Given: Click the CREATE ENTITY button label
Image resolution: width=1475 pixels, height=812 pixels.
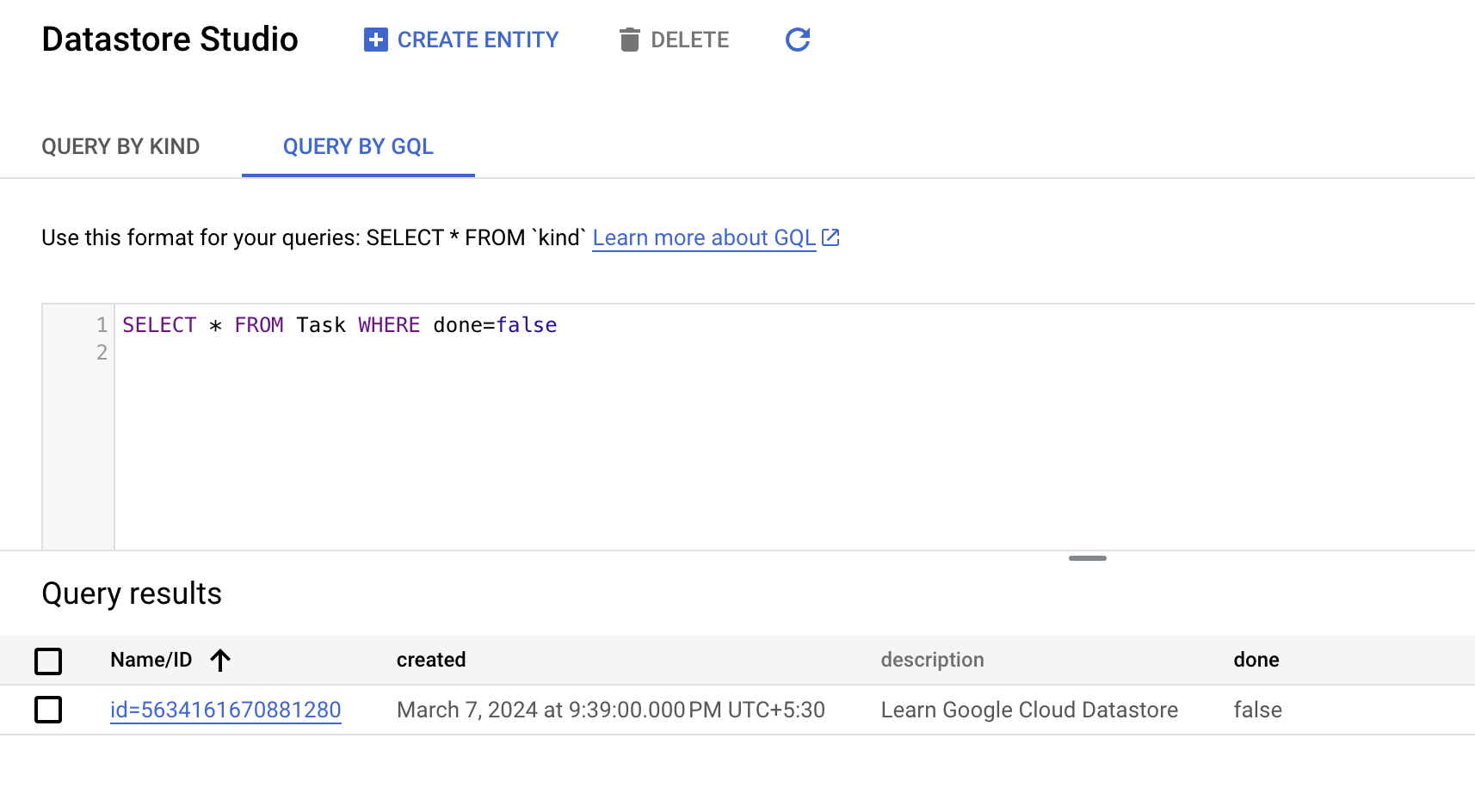Looking at the screenshot, I should (478, 40).
